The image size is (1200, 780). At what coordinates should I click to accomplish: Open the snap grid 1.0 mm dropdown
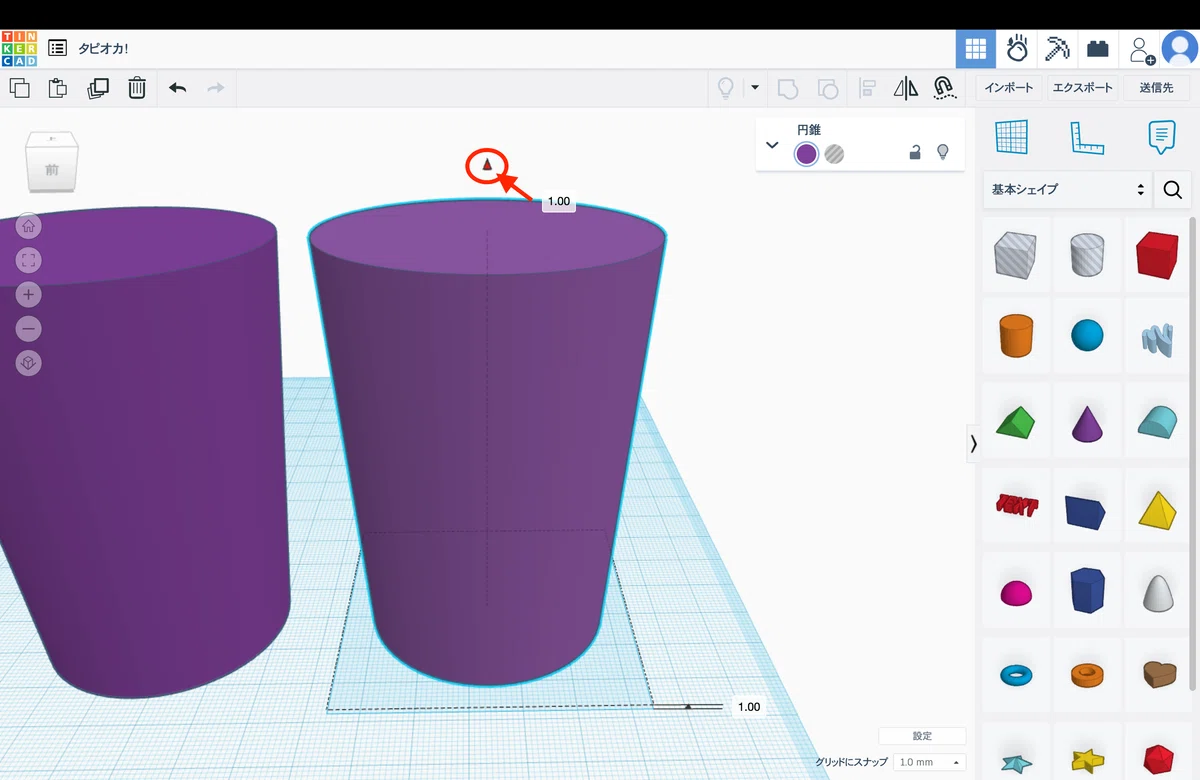[929, 762]
